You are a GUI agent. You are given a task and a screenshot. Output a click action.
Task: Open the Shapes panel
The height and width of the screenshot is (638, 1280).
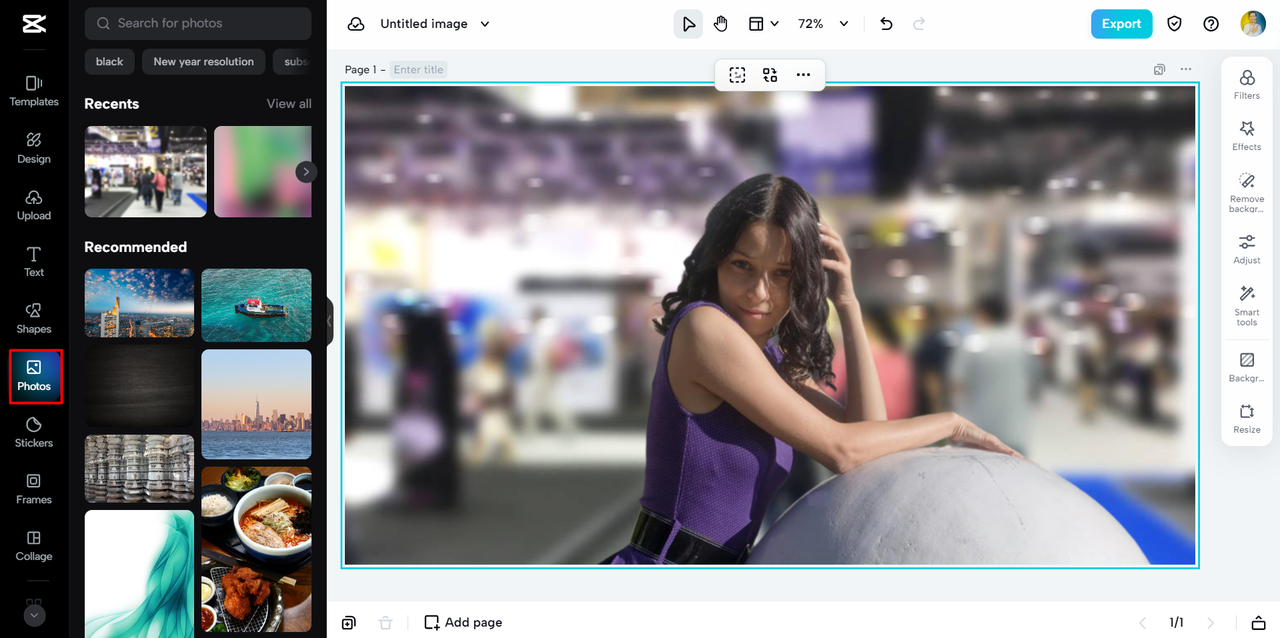pyautogui.click(x=34, y=318)
